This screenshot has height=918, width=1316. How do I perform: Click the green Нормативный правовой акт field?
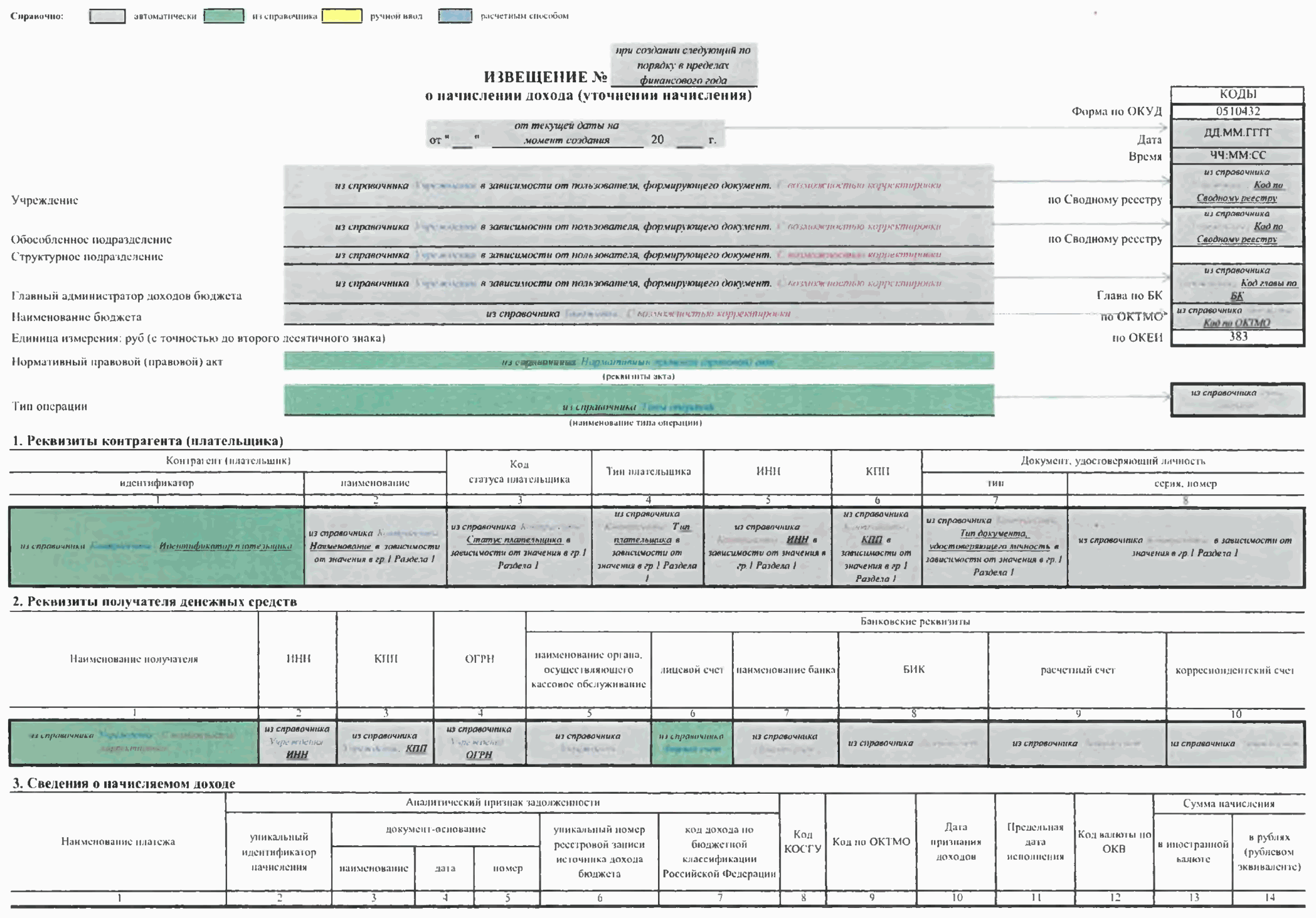(639, 361)
